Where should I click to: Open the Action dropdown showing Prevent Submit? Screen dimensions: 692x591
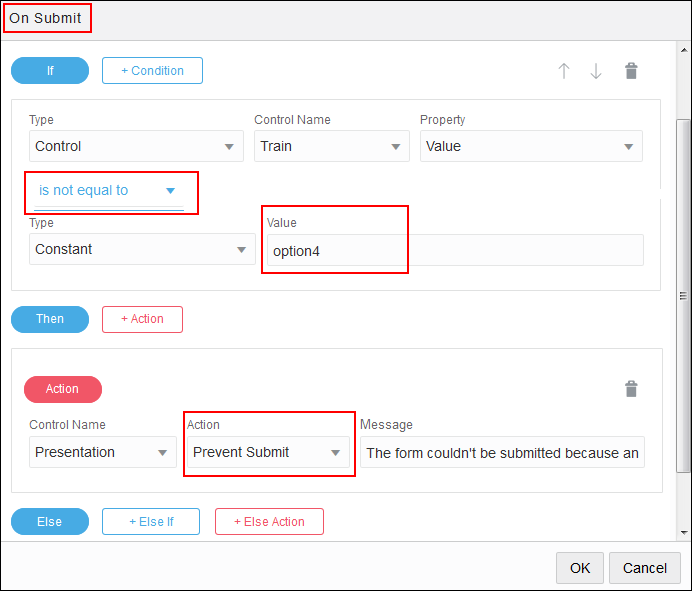(x=268, y=452)
